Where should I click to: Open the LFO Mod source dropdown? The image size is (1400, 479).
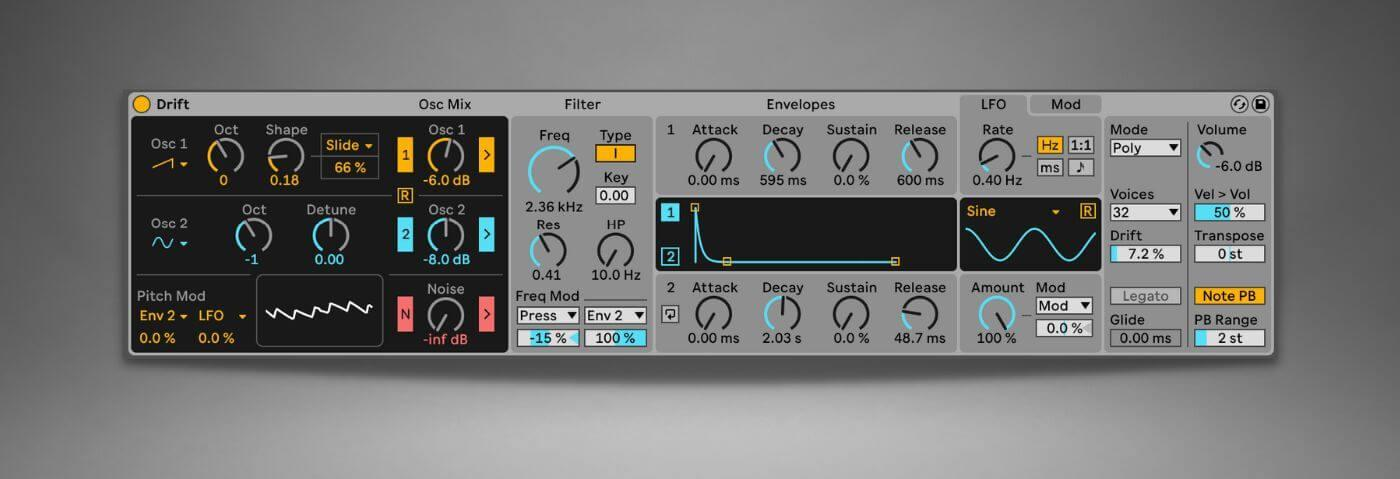coord(1064,306)
